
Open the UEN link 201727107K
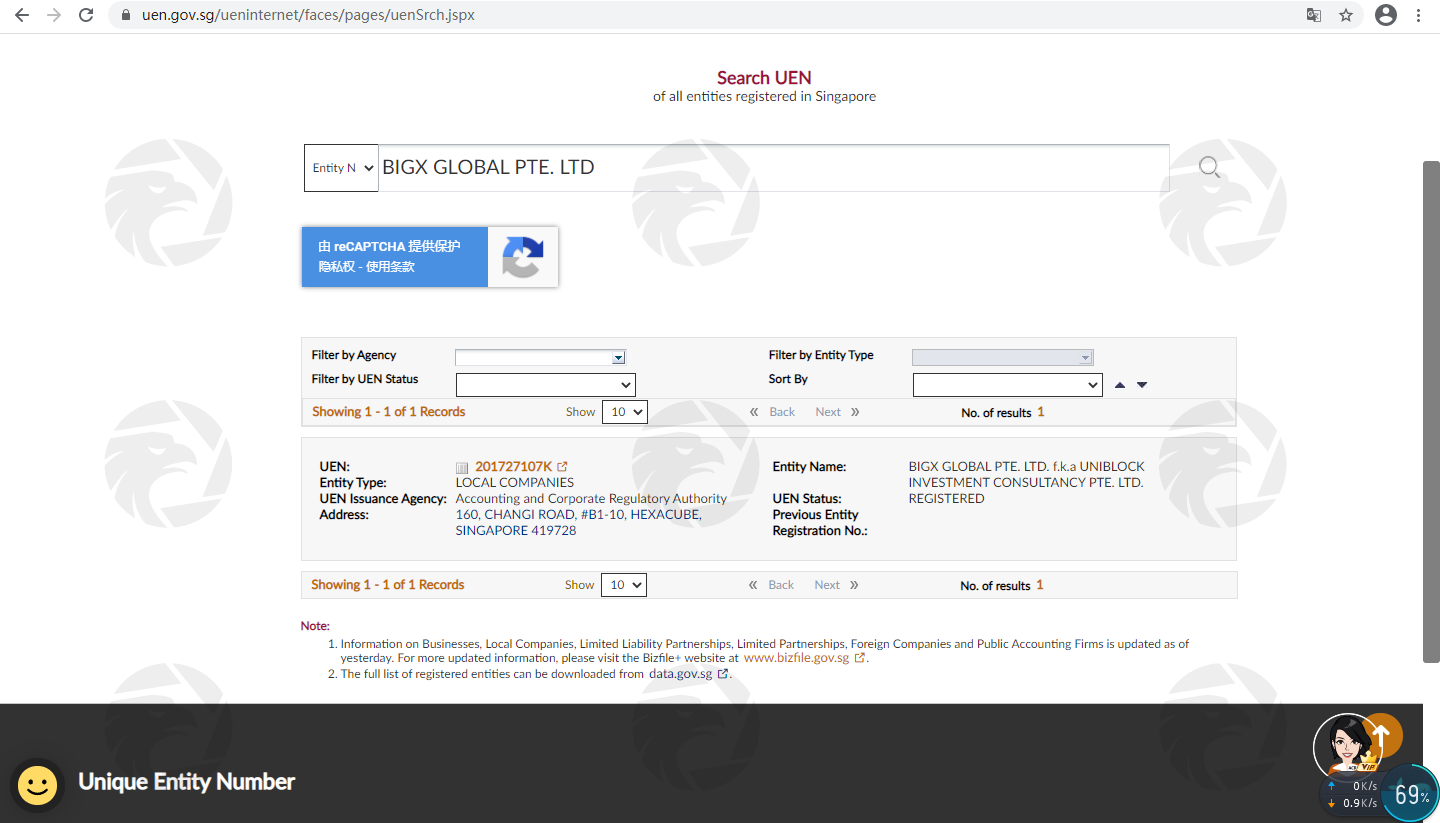pyautogui.click(x=513, y=467)
